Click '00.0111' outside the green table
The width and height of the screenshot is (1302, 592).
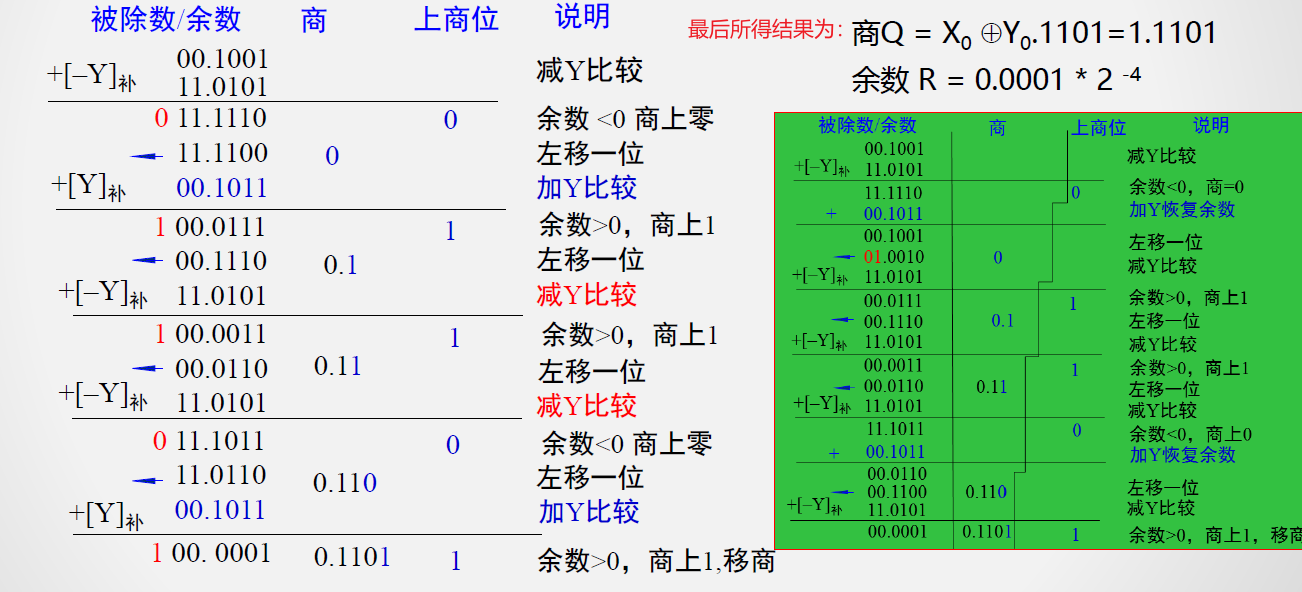coord(221,226)
